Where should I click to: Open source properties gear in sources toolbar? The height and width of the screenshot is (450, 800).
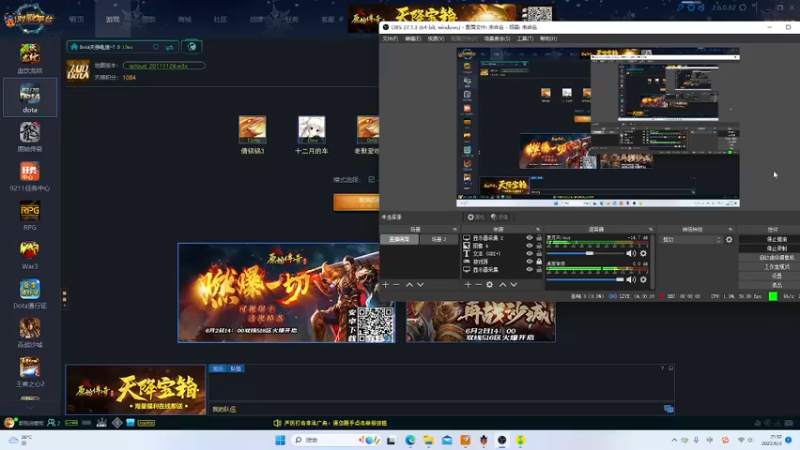pyautogui.click(x=489, y=284)
